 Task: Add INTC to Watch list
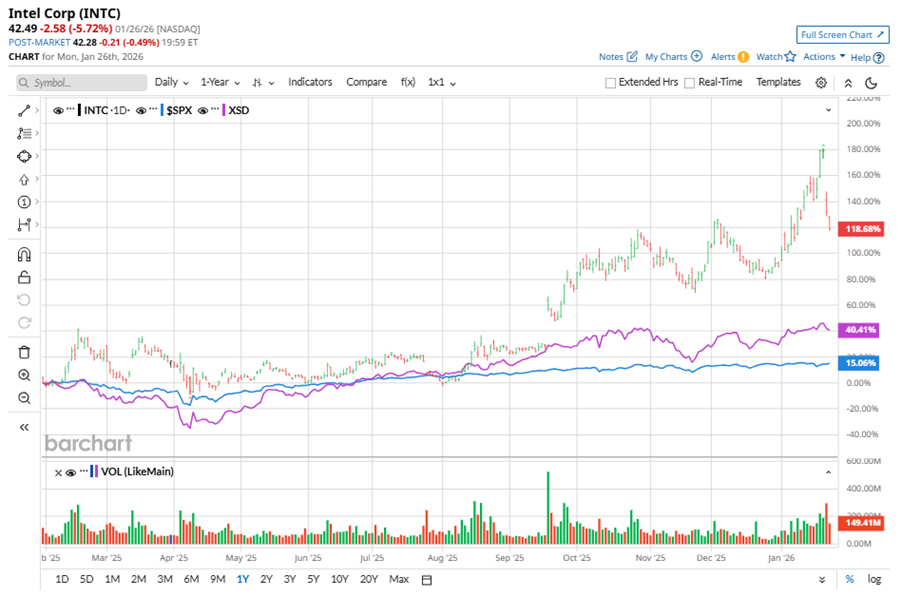775,56
